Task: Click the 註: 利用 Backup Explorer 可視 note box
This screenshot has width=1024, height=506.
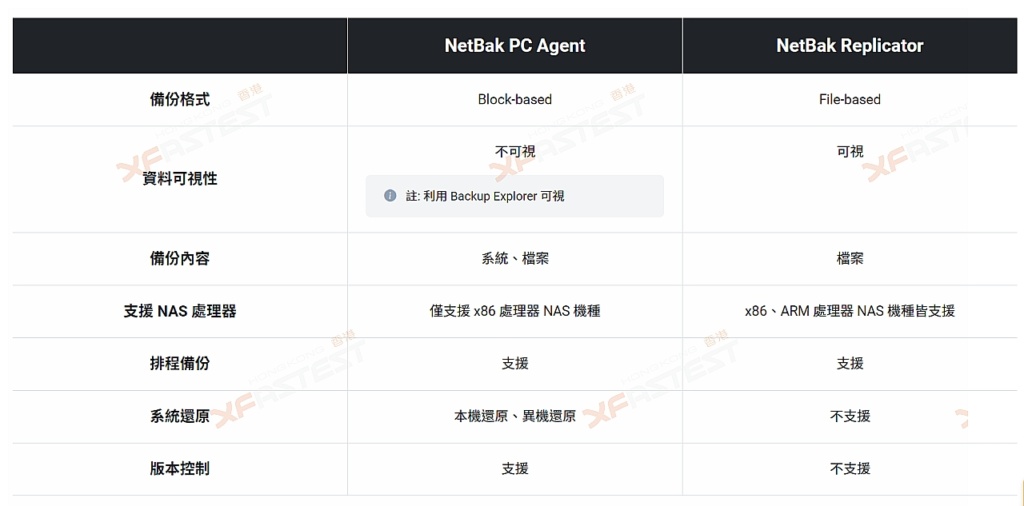Action: click(x=514, y=196)
